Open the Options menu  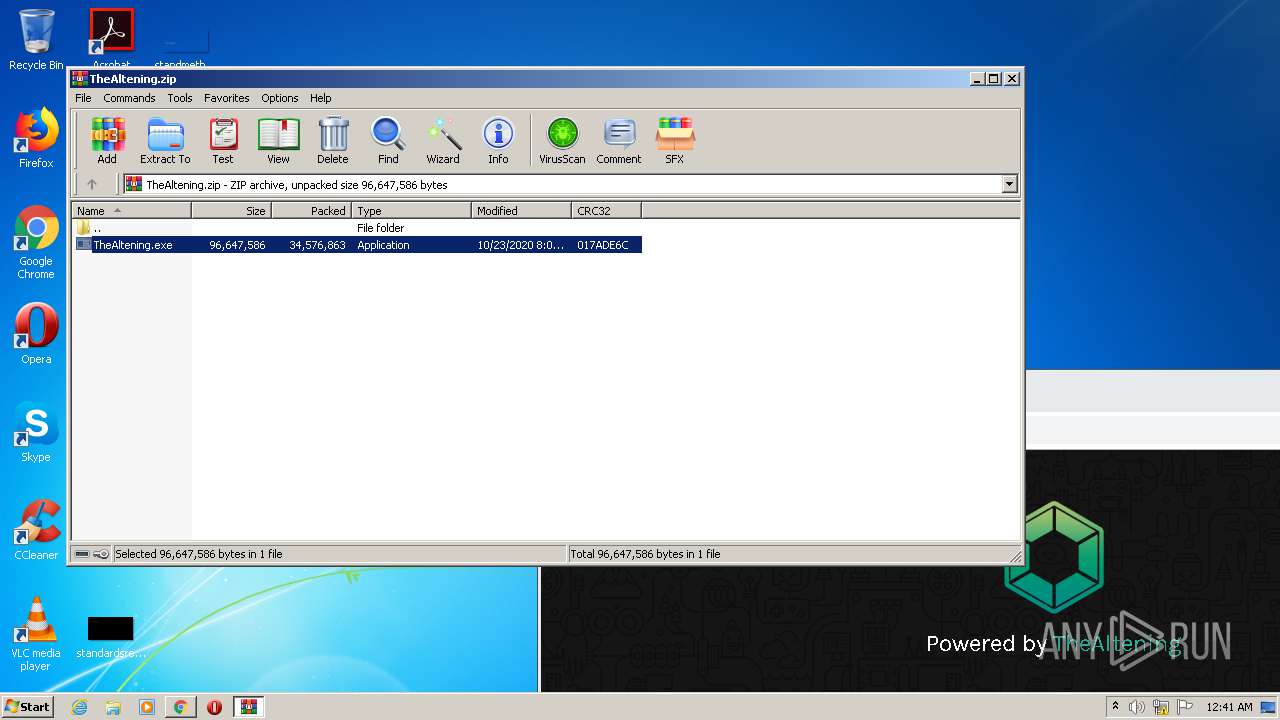(280, 98)
